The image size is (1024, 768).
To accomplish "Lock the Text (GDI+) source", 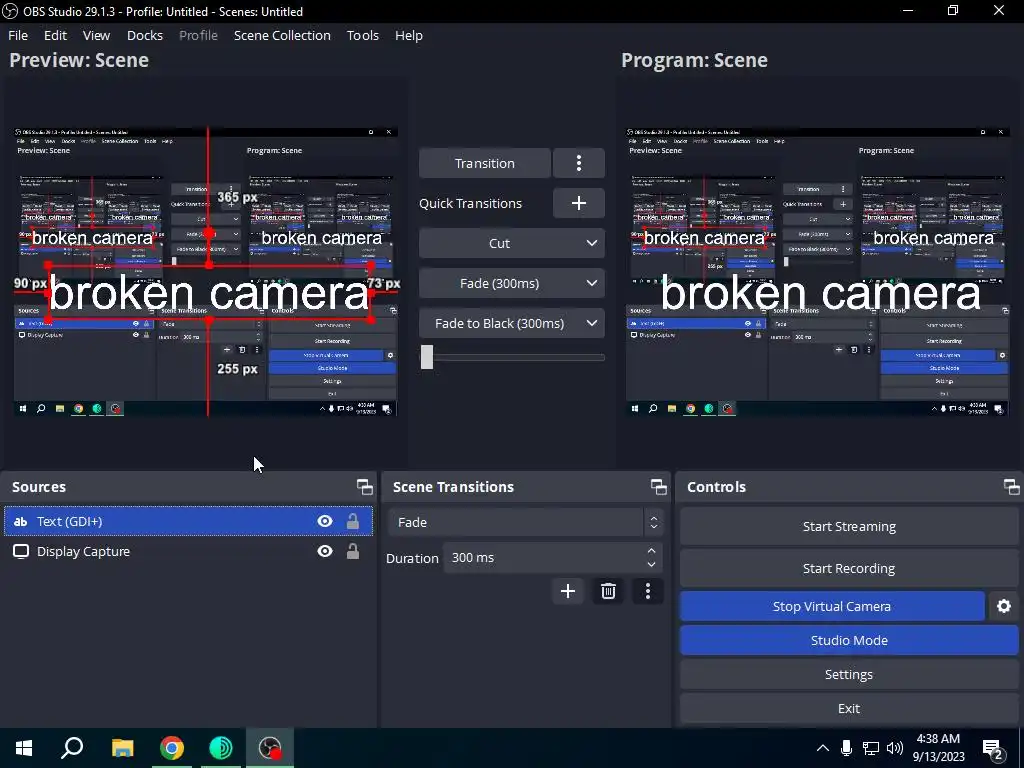I will tap(353, 521).
